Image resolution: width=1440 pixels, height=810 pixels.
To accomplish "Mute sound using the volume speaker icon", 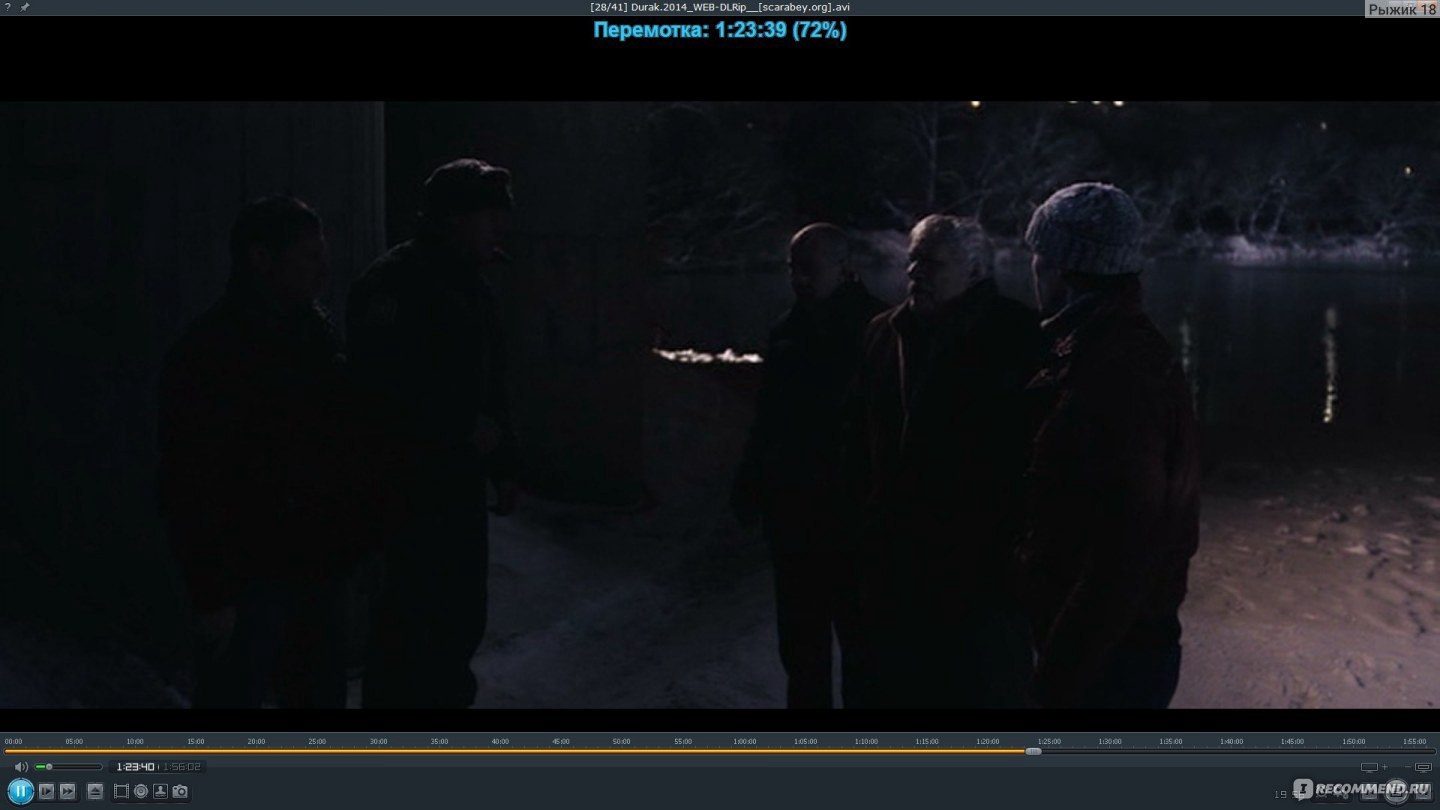I will tap(21, 767).
